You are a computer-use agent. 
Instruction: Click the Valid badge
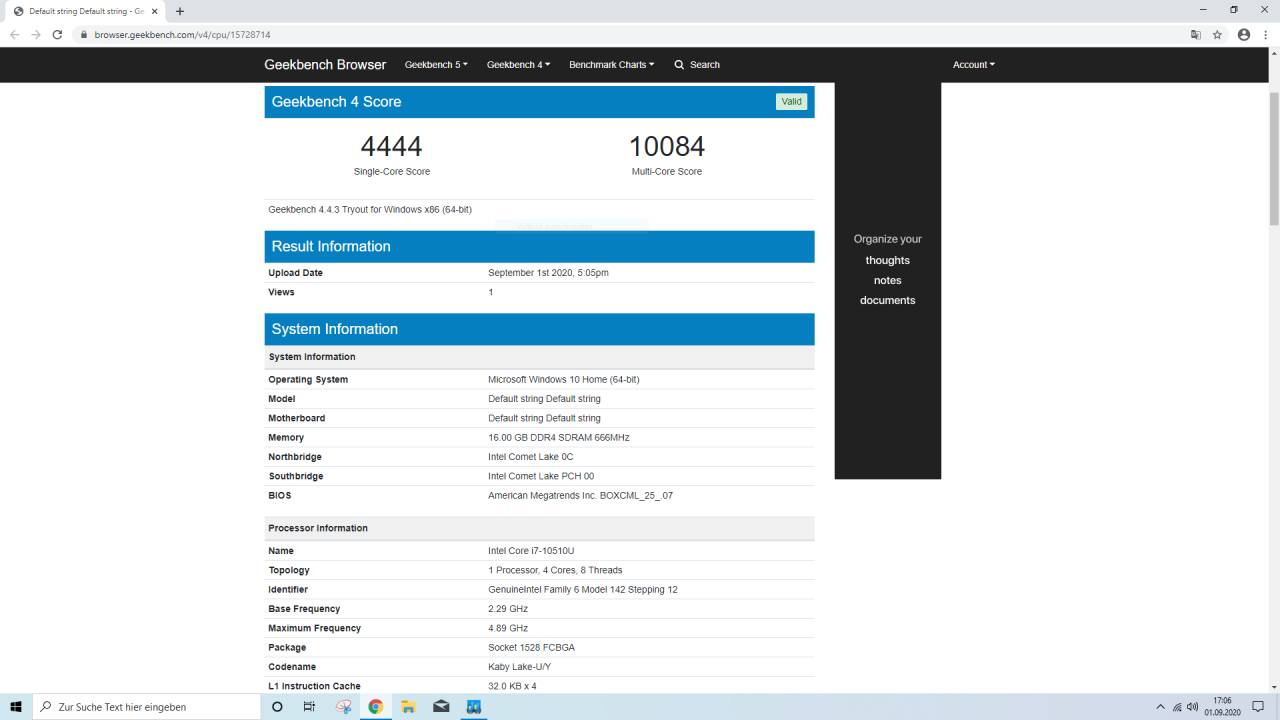[x=792, y=101]
